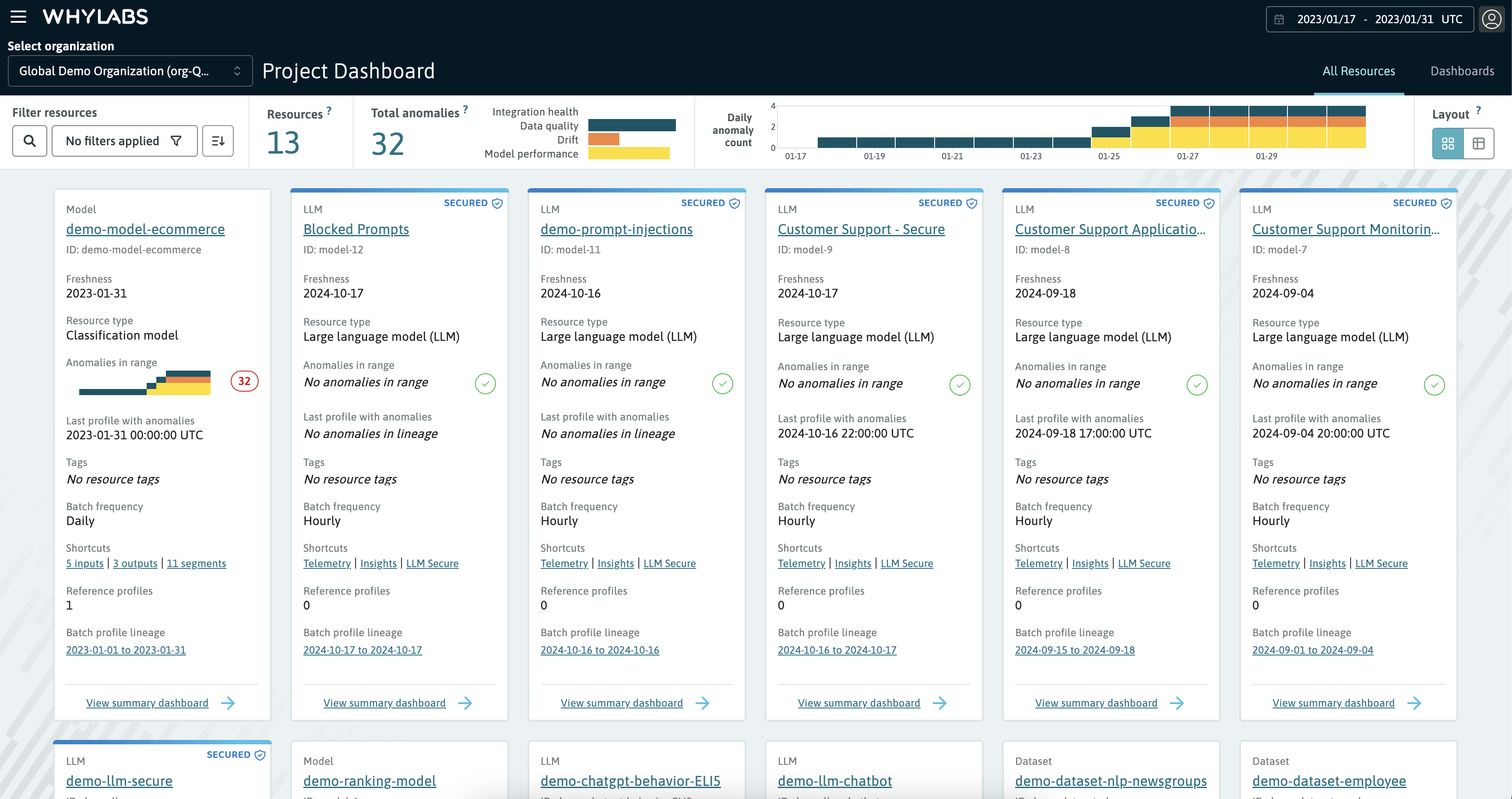This screenshot has width=1512, height=799.
Task: Click the filter resources search icon
Action: [x=28, y=140]
